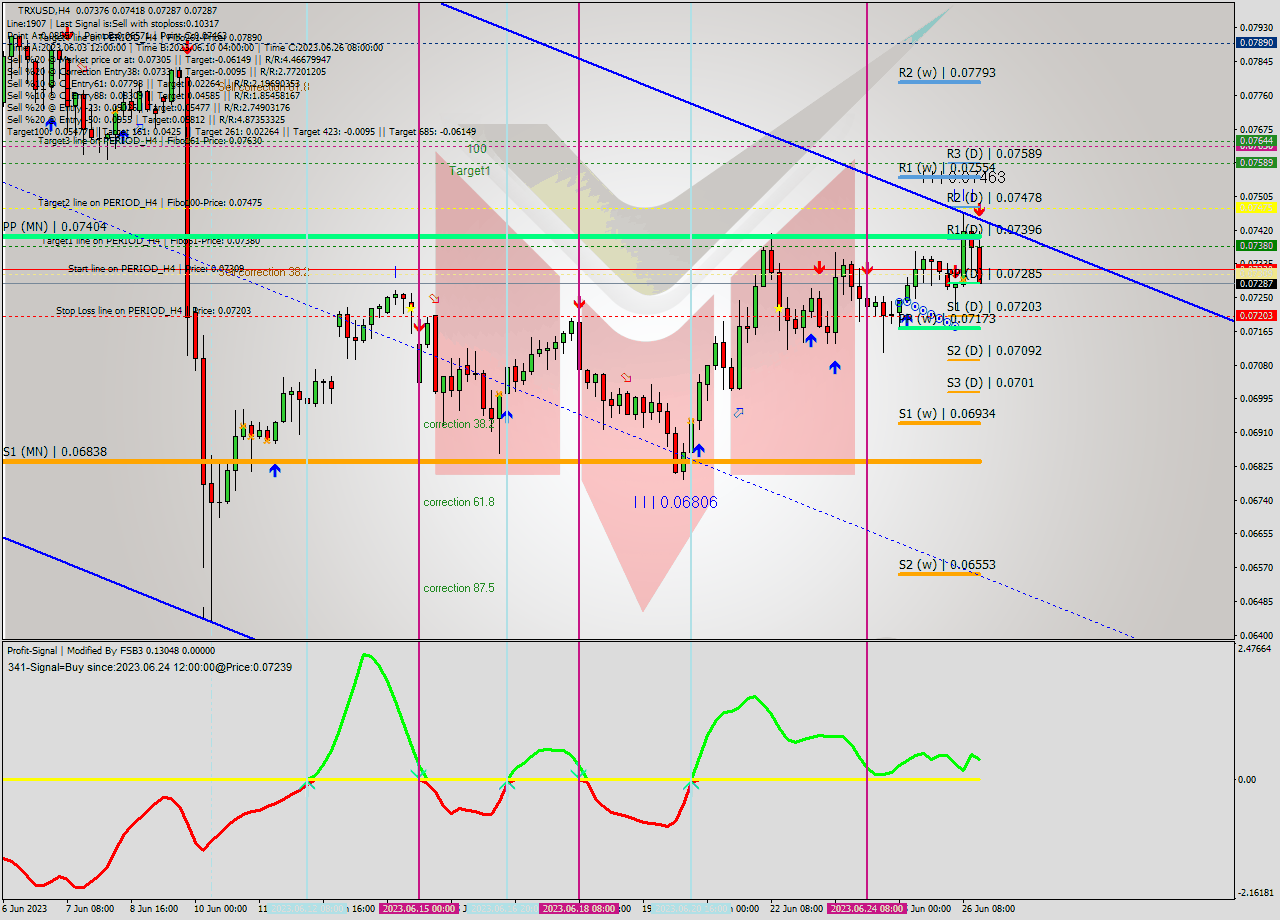This screenshot has height=920, width=1280.
Task: Select the R2 (w) | 0.07793 resistance label
Action: [947, 73]
